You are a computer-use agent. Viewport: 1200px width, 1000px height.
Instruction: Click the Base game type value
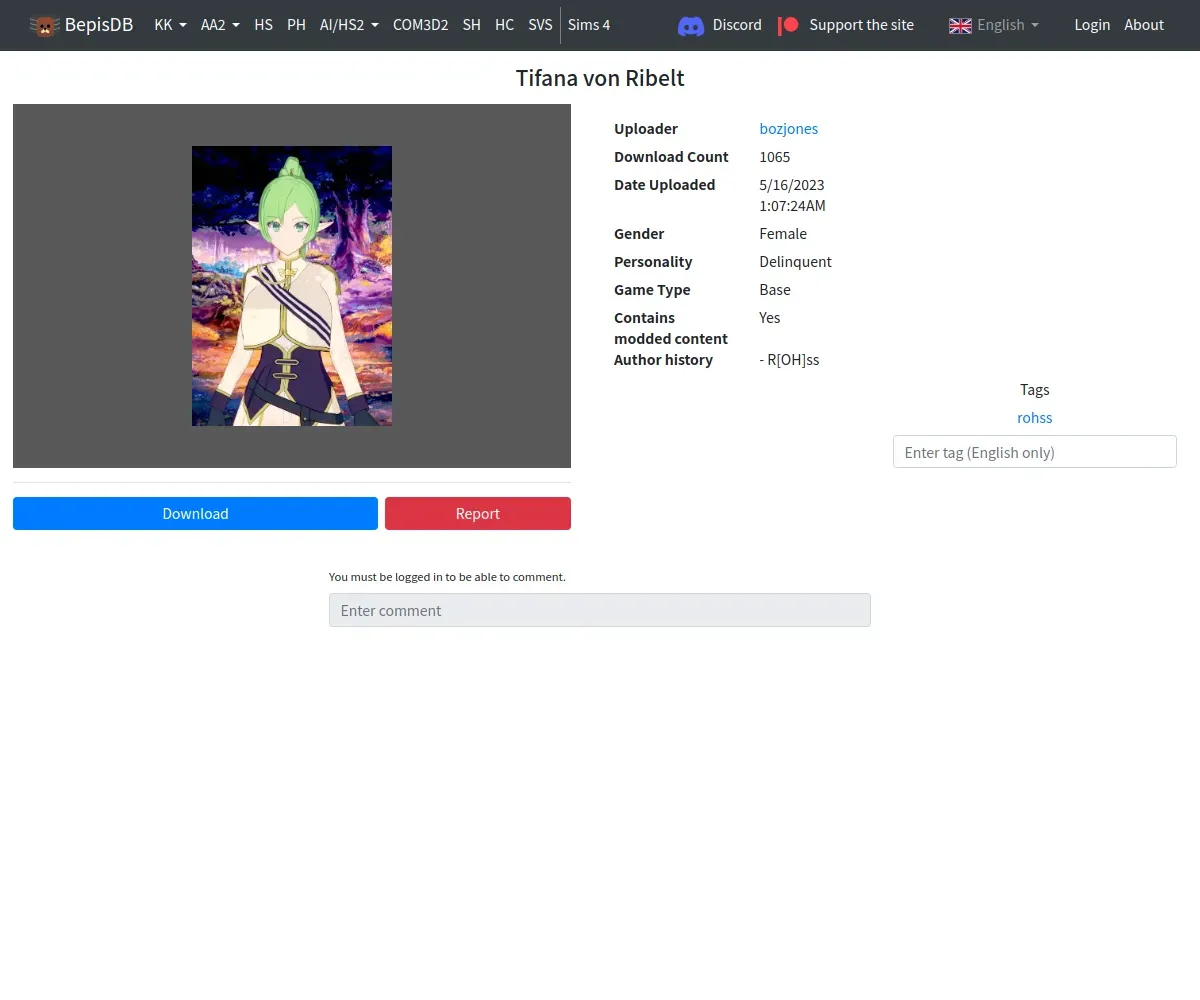tap(775, 290)
